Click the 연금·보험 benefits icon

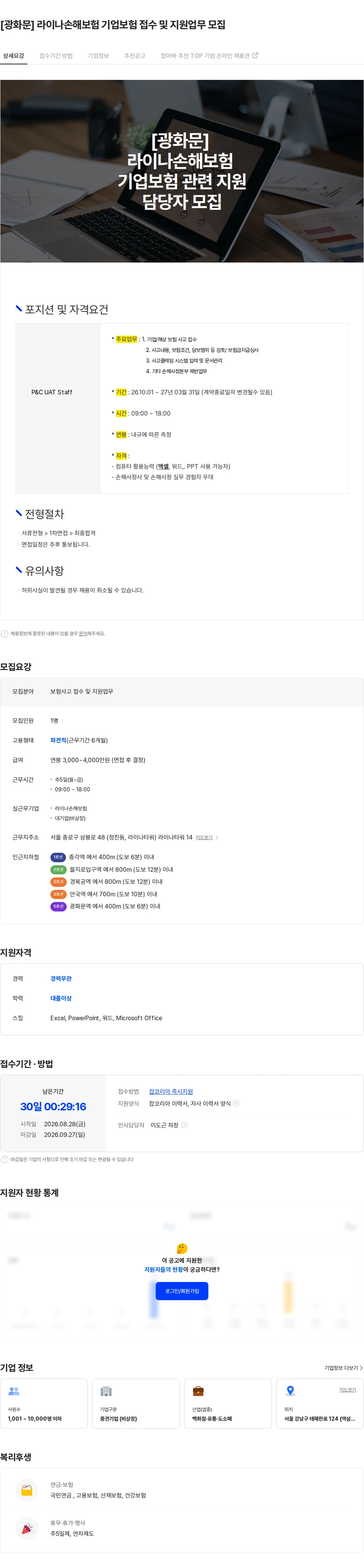pos(27,1490)
